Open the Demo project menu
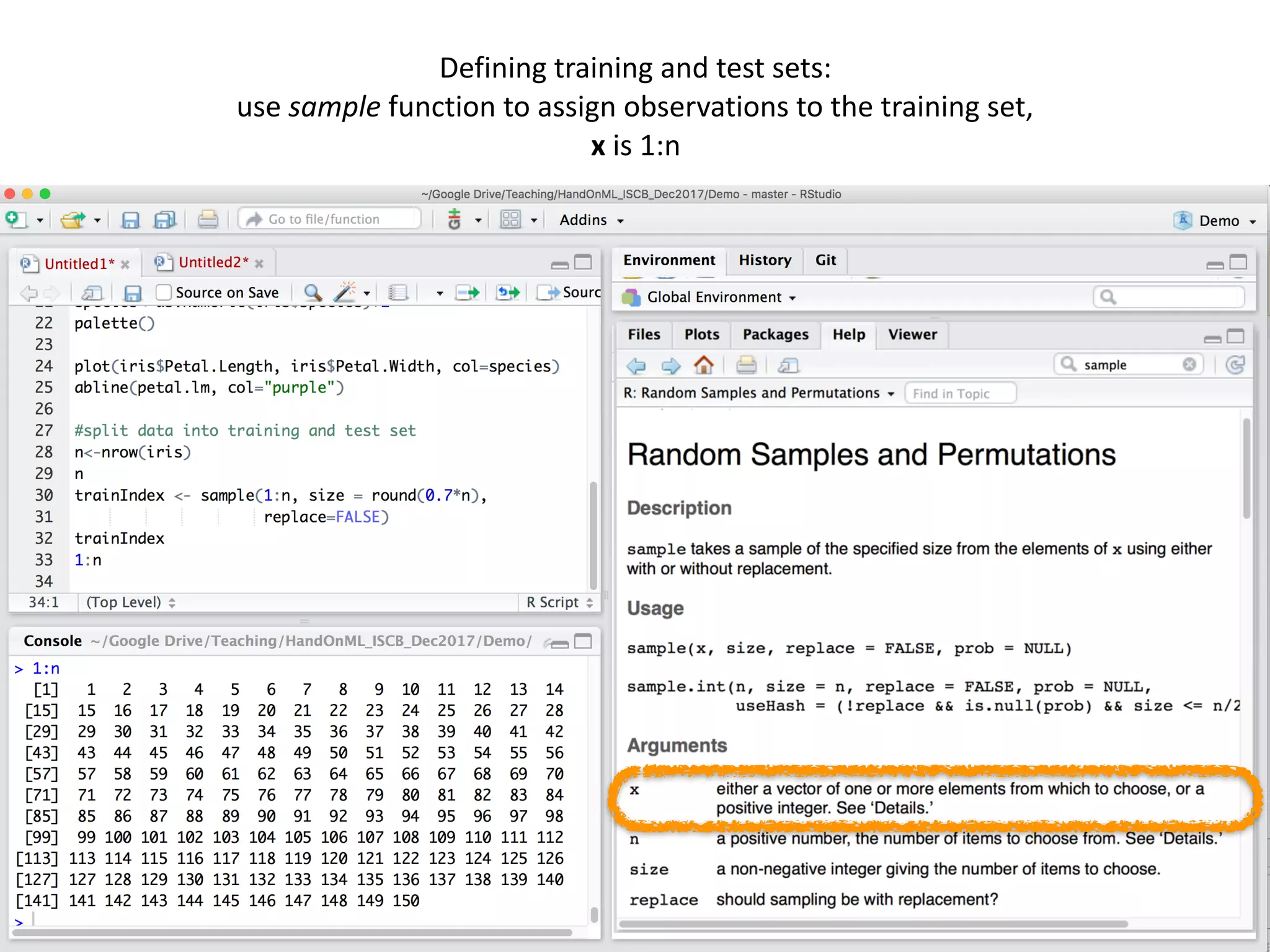This screenshot has width=1270, height=952. click(x=1216, y=221)
